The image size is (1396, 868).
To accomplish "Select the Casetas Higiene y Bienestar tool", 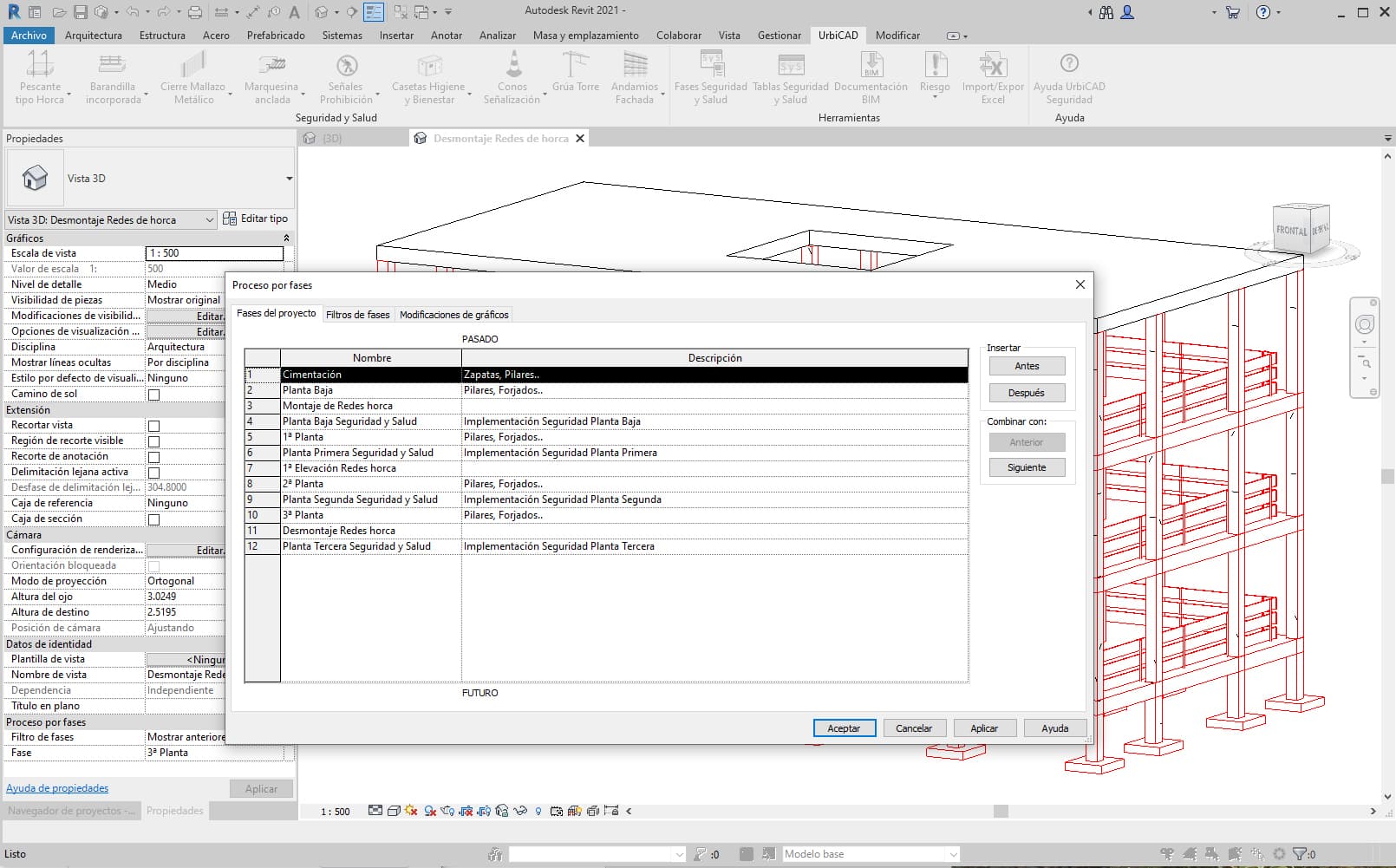I will click(x=429, y=77).
